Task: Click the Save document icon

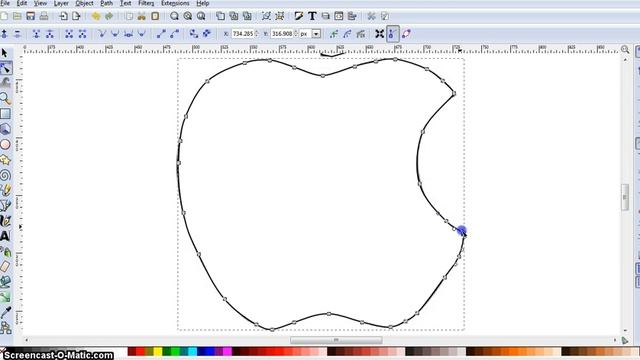Action: click(x=31, y=16)
